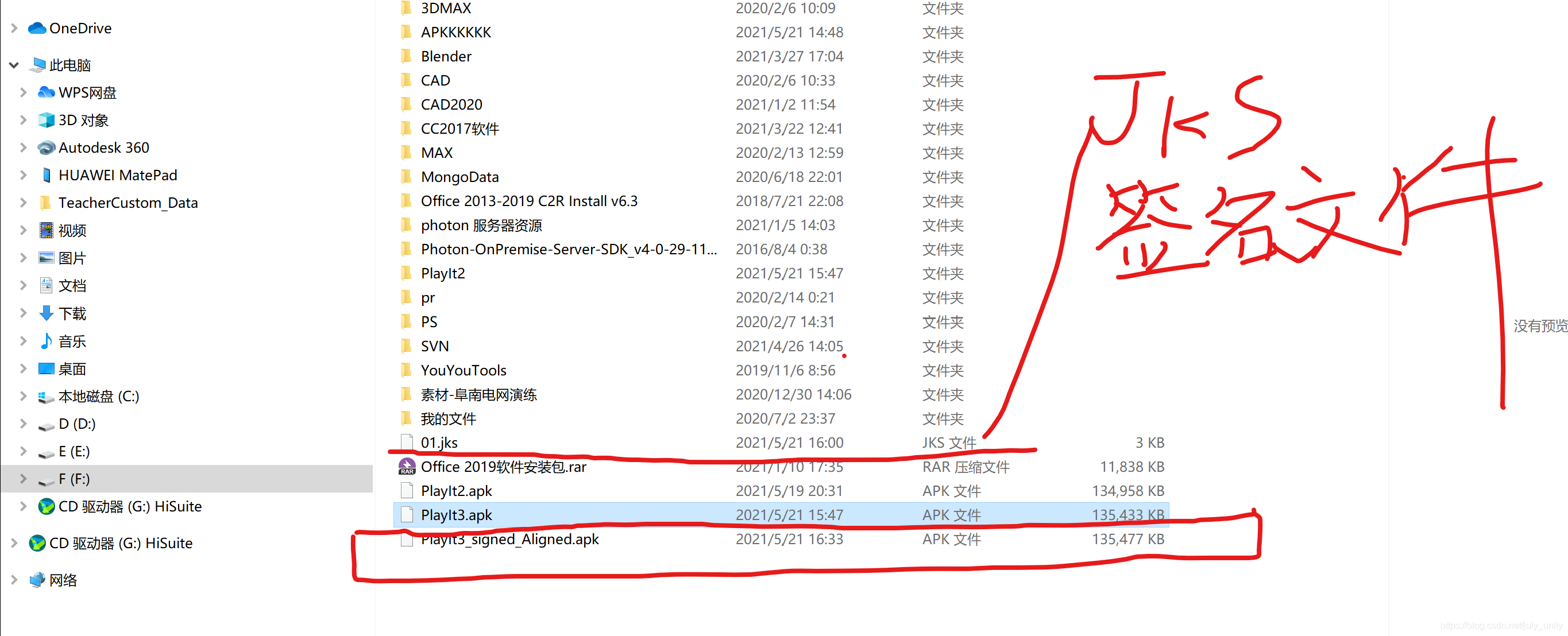Open the APKKKKKK folder

tap(455, 32)
